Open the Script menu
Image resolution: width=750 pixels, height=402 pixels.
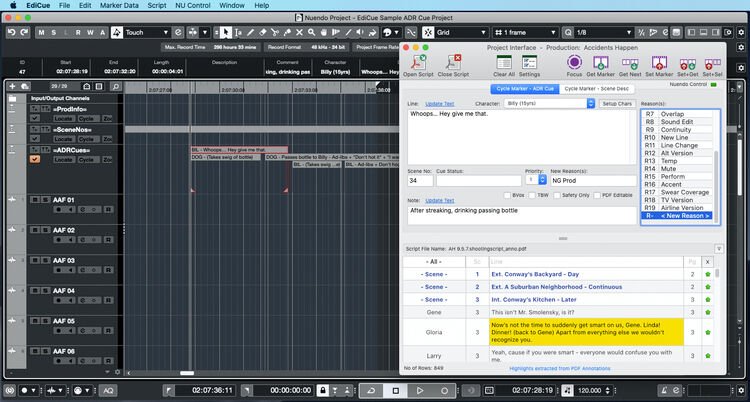[x=157, y=5]
